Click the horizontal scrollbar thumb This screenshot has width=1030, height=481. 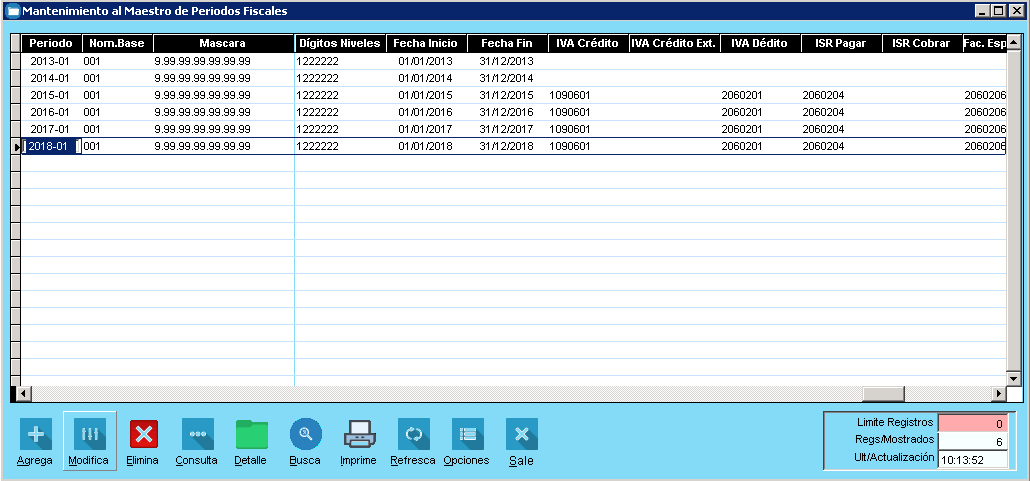coord(883,394)
